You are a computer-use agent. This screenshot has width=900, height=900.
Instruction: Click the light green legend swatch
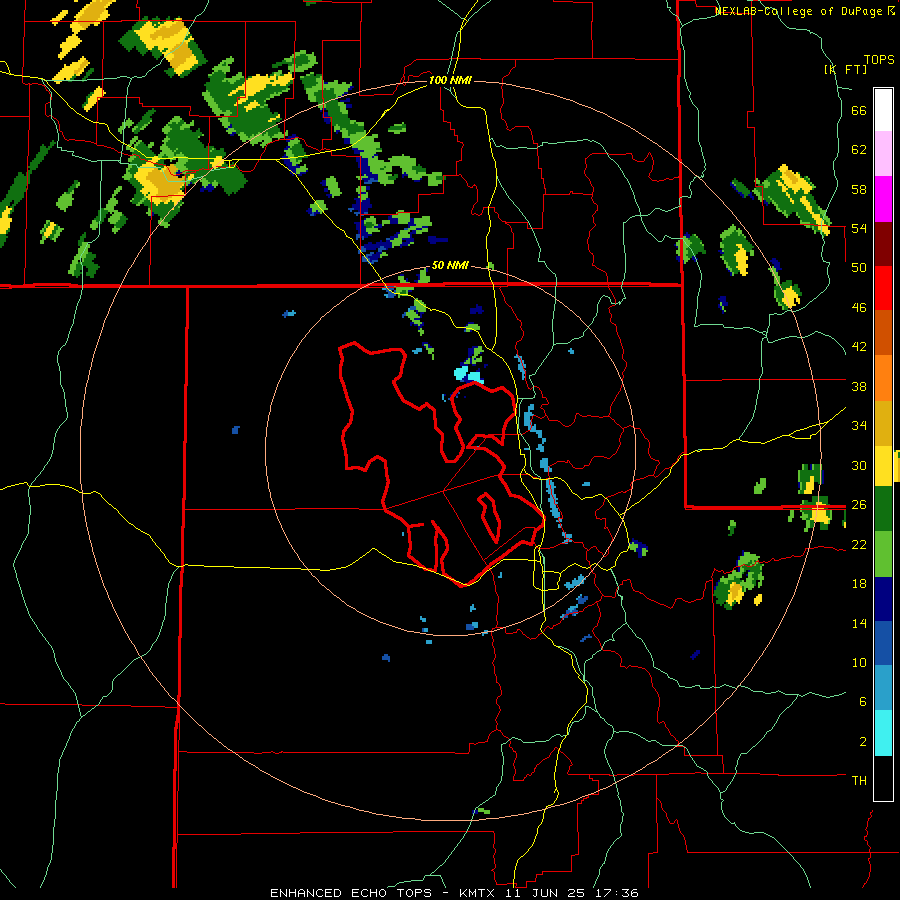[x=883, y=554]
